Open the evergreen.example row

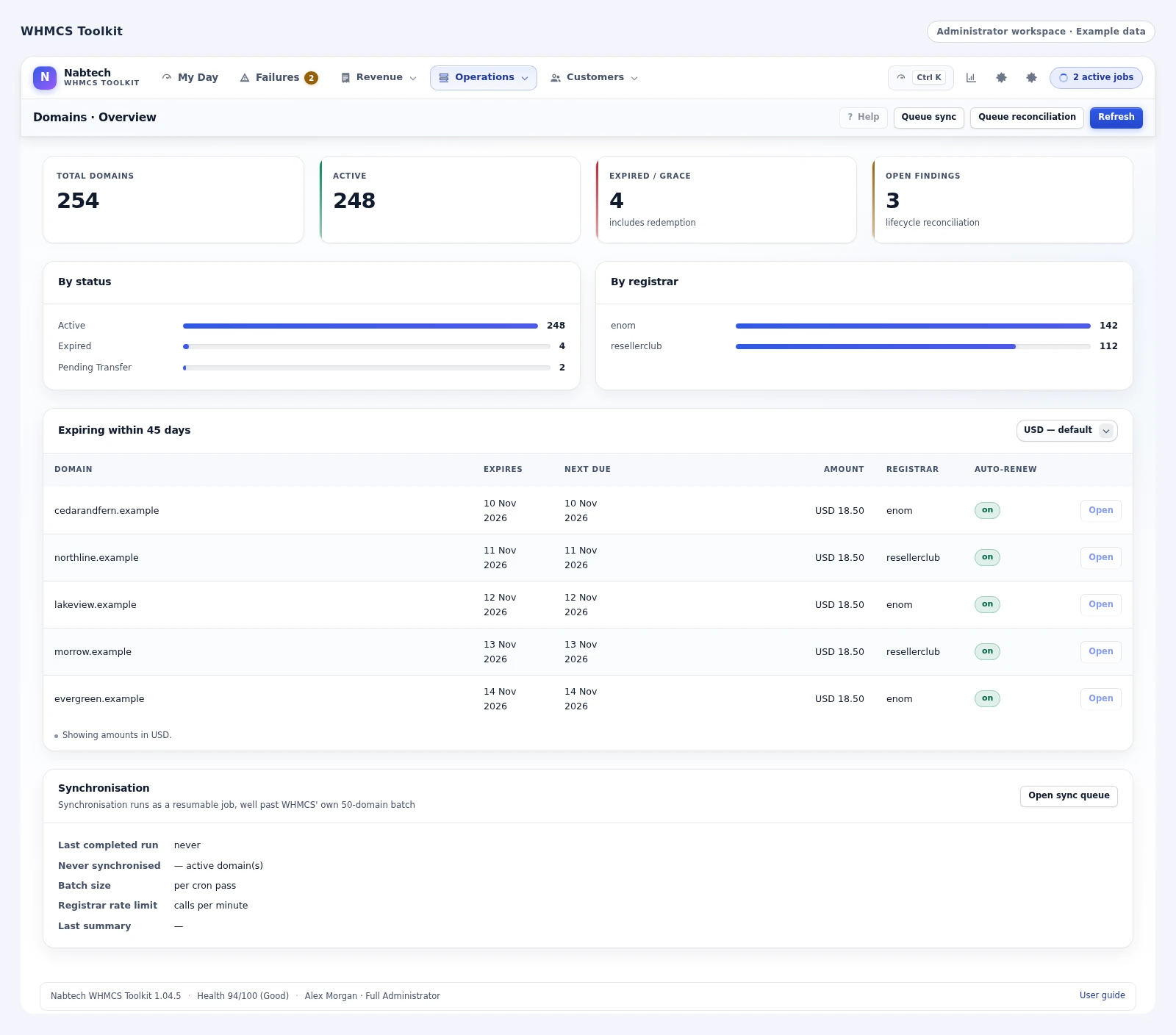(1100, 698)
